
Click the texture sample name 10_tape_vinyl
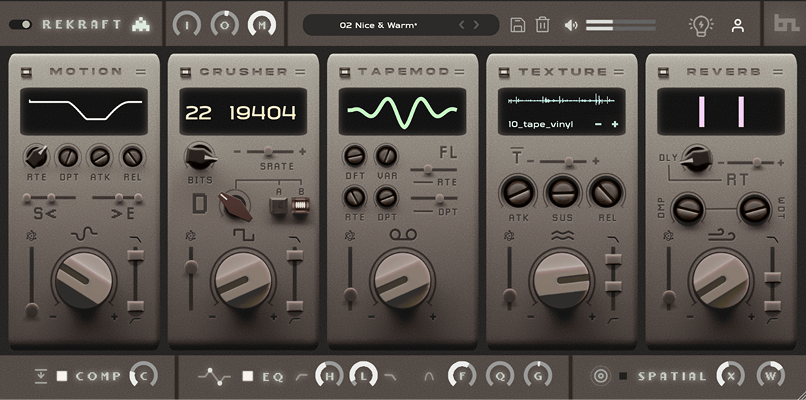(x=540, y=124)
